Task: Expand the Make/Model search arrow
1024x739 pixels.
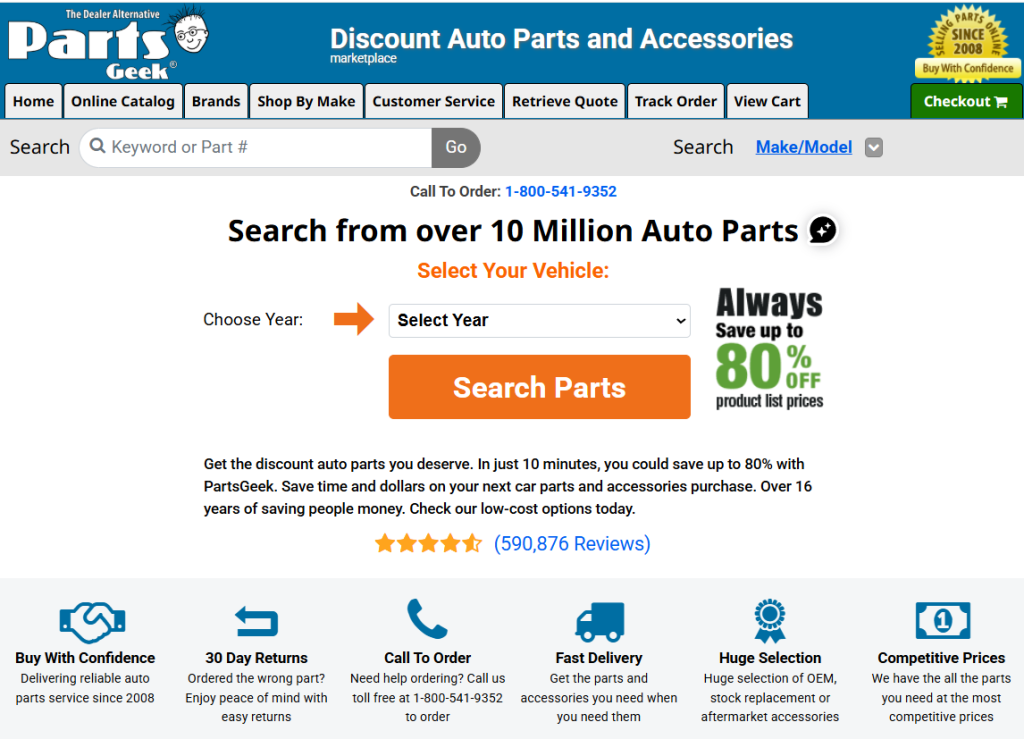Action: pos(874,148)
